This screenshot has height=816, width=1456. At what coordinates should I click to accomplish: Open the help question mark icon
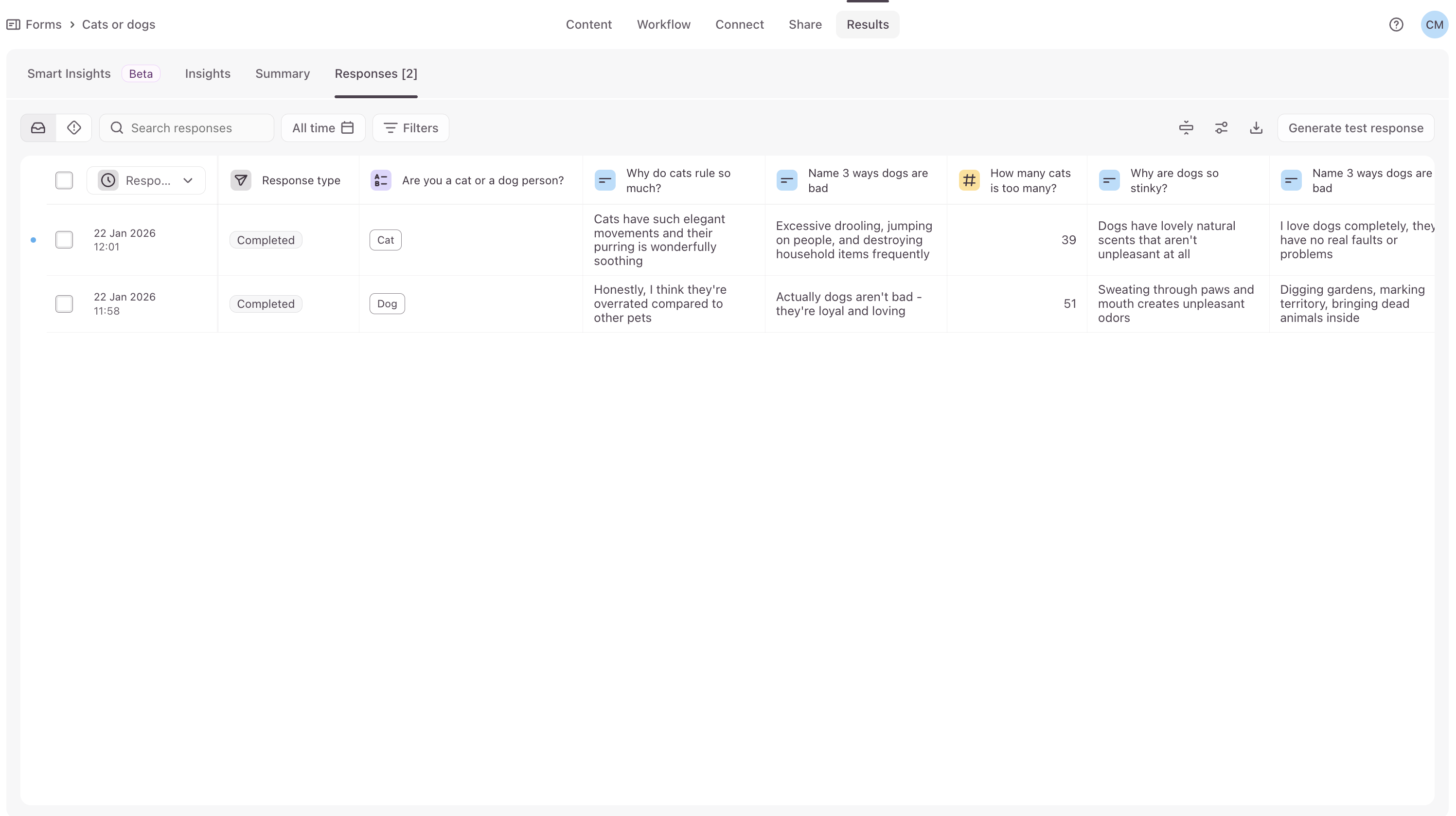coord(1396,24)
